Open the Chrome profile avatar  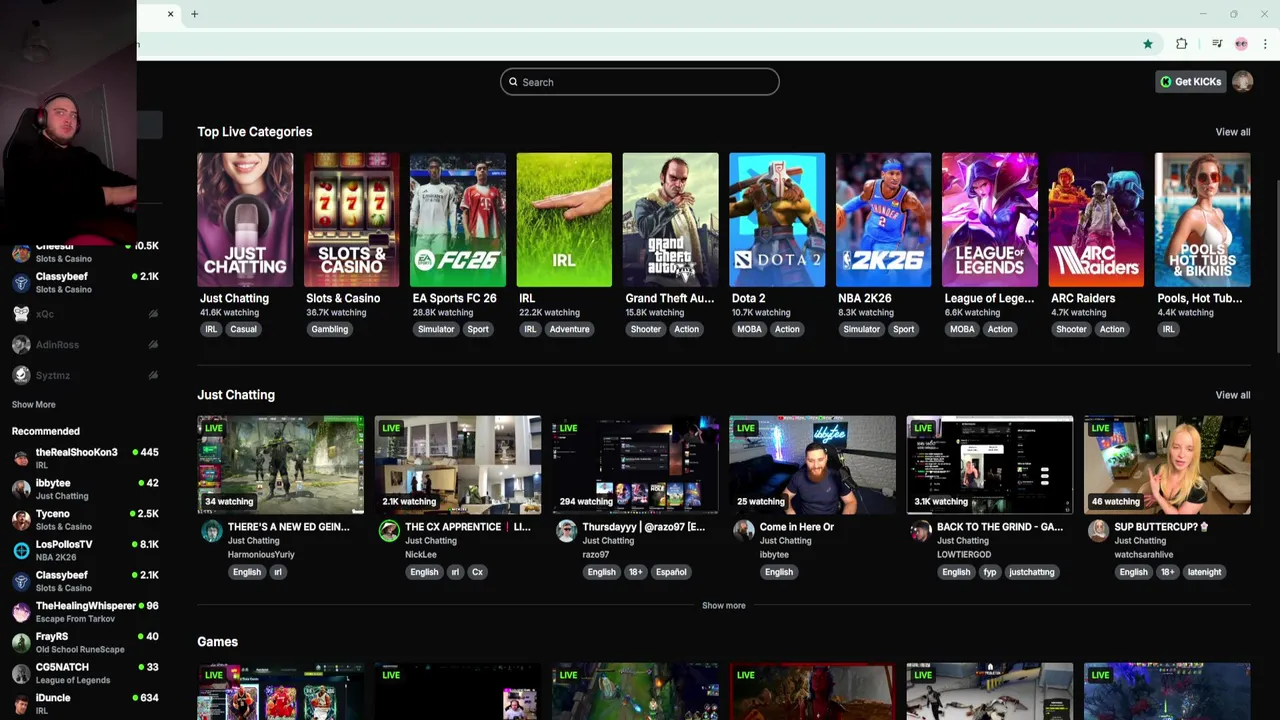[1241, 44]
